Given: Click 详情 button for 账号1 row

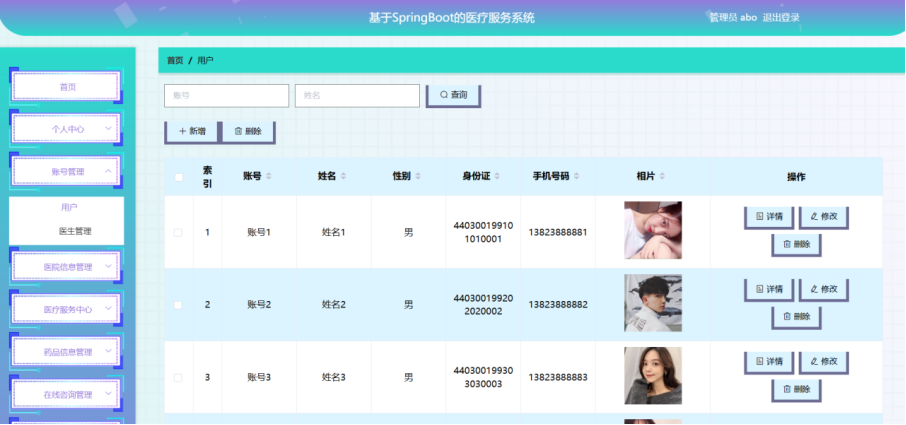Looking at the screenshot, I should click(x=769, y=217).
